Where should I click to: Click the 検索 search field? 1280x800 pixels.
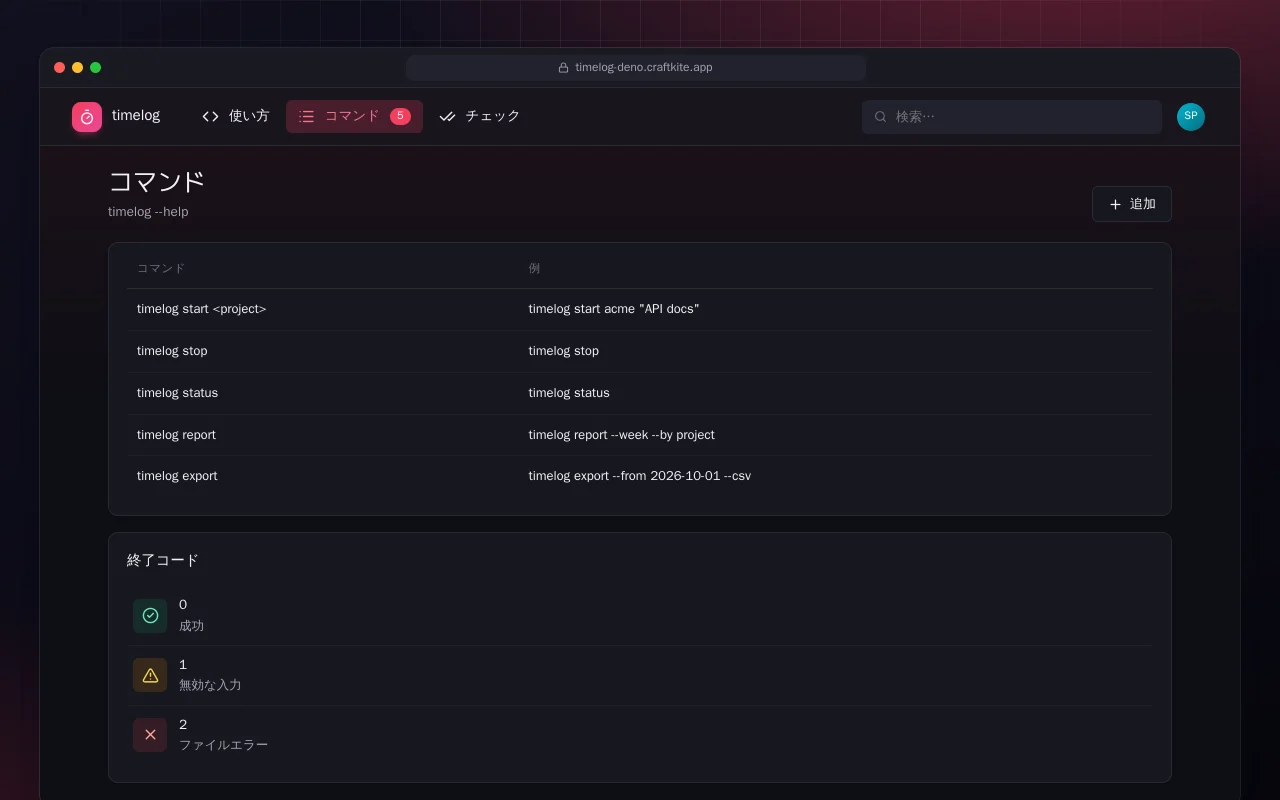pos(1012,117)
